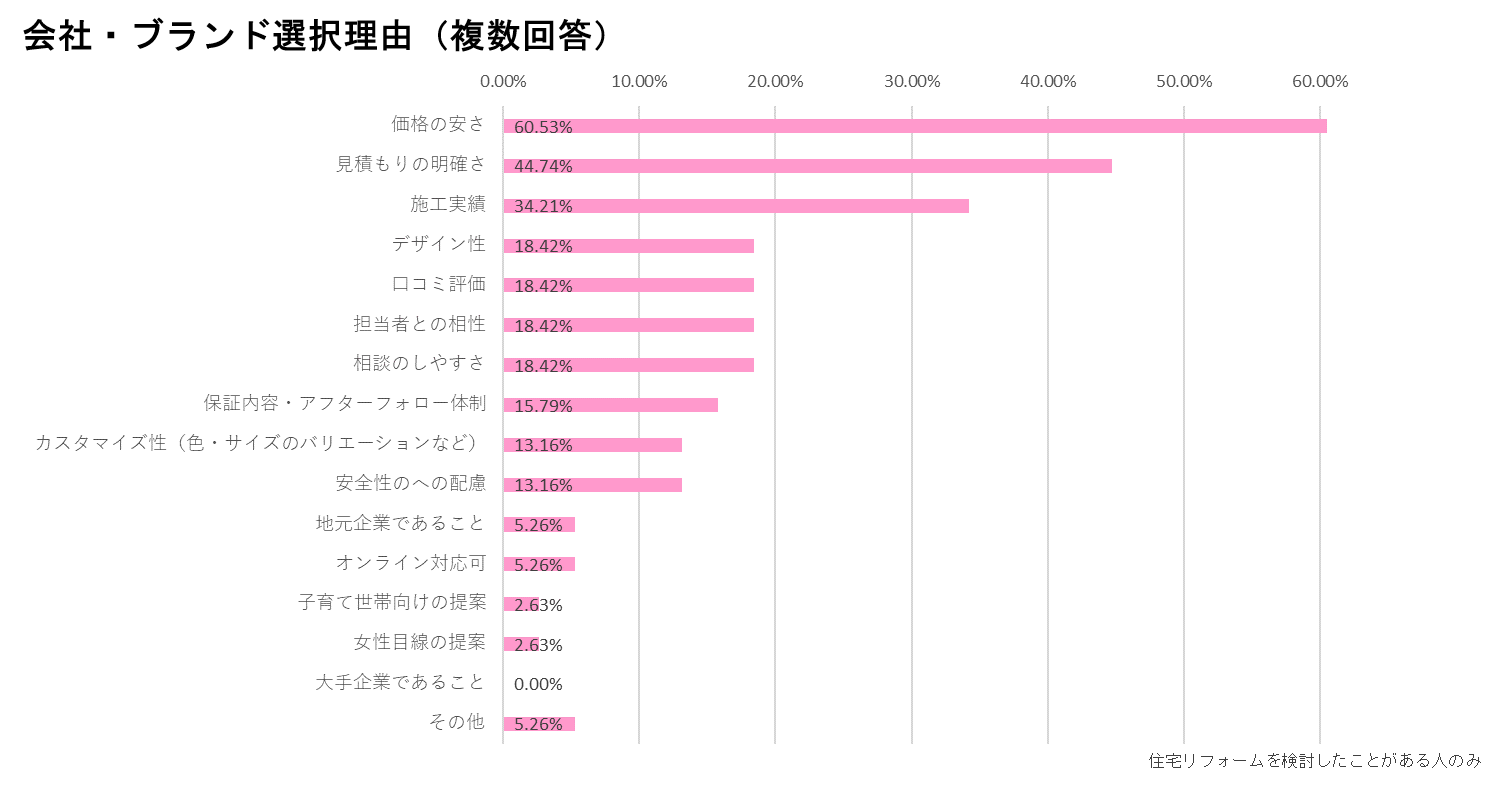The width and height of the screenshot is (1496, 789).
Task: Click the 0.00% label for 大手企業であること
Action: tap(538, 685)
